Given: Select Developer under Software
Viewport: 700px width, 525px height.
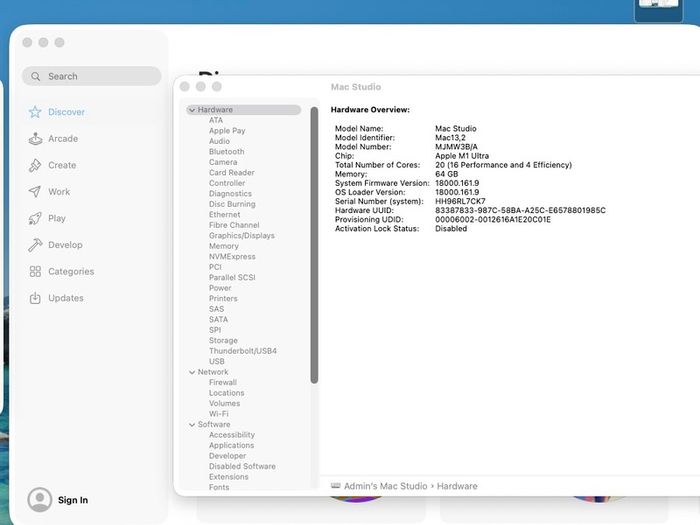Looking at the screenshot, I should [227, 456].
